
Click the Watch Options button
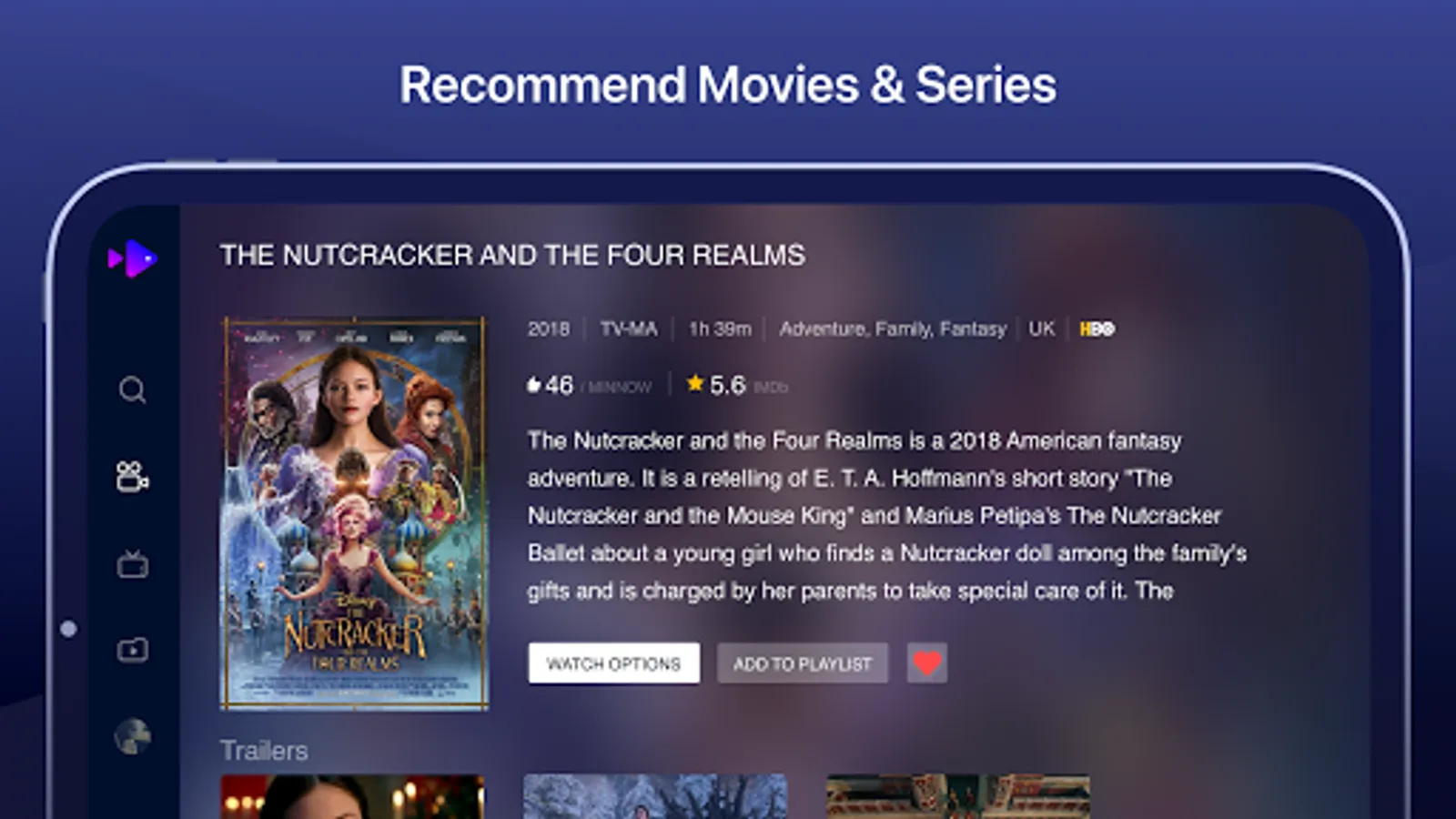tap(614, 663)
